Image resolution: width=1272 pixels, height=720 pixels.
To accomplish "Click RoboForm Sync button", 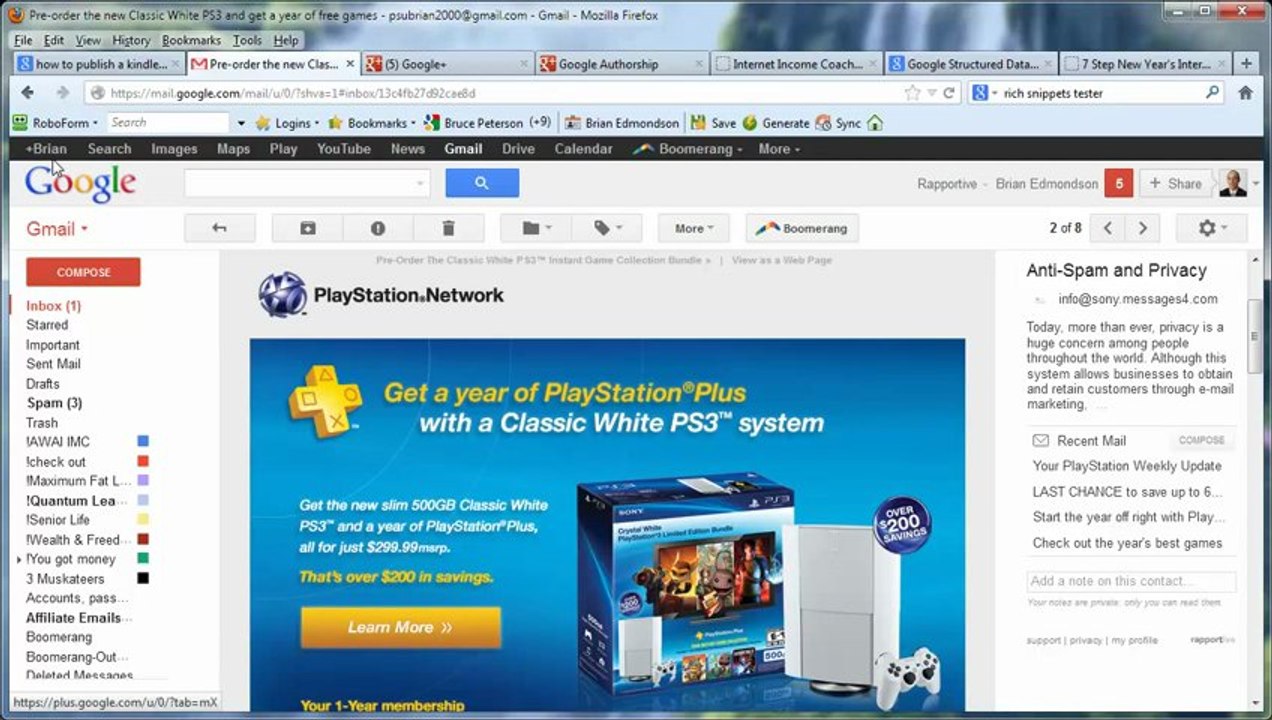I will [838, 123].
